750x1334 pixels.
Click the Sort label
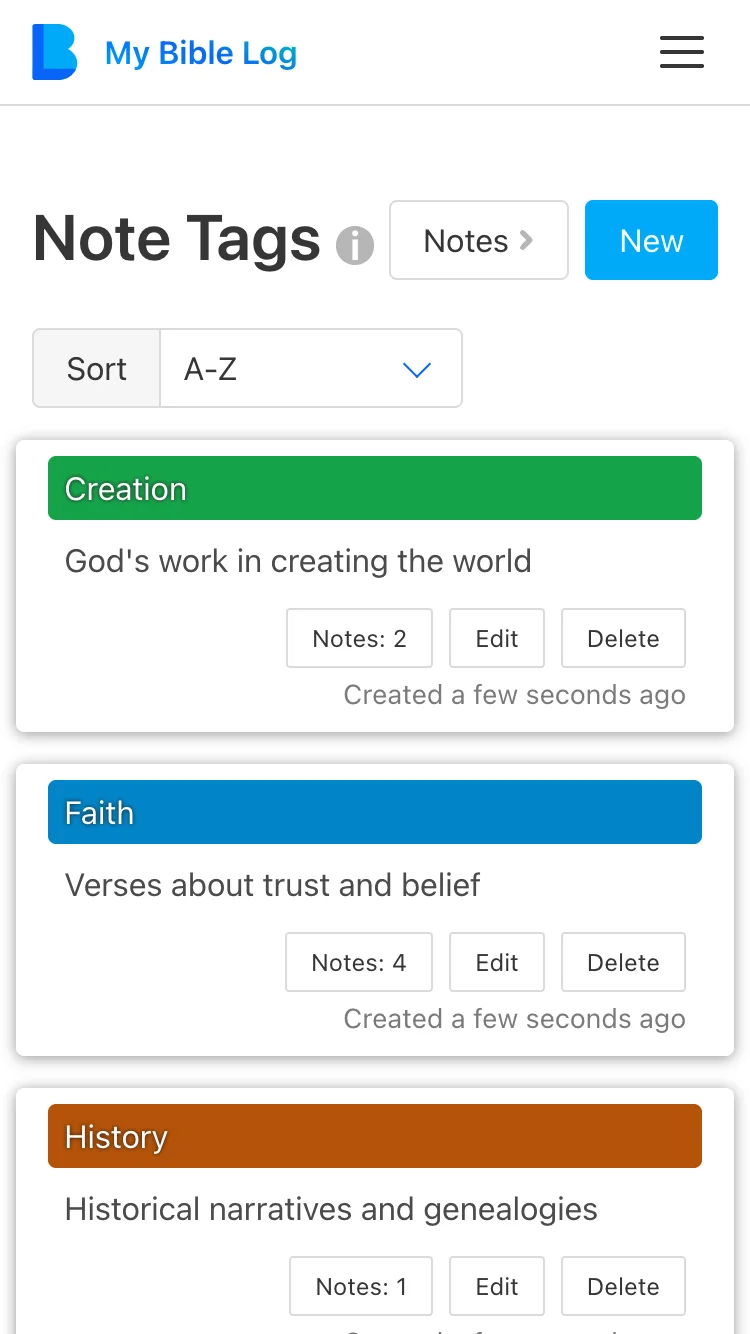coord(96,369)
